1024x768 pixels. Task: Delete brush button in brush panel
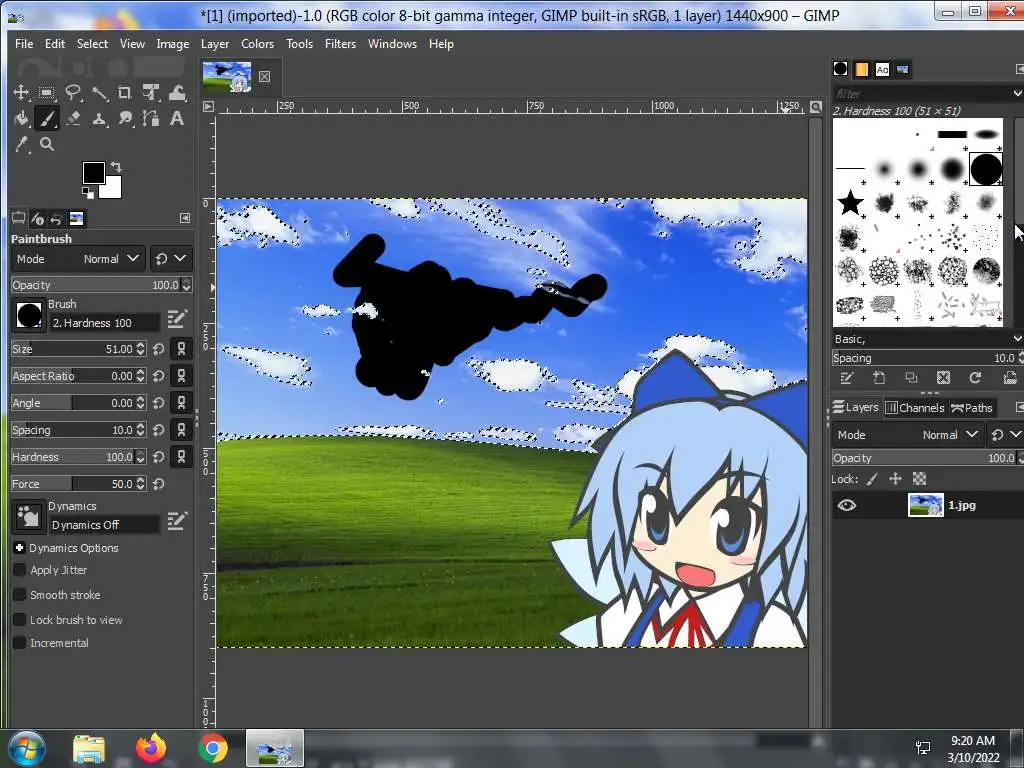(943, 377)
